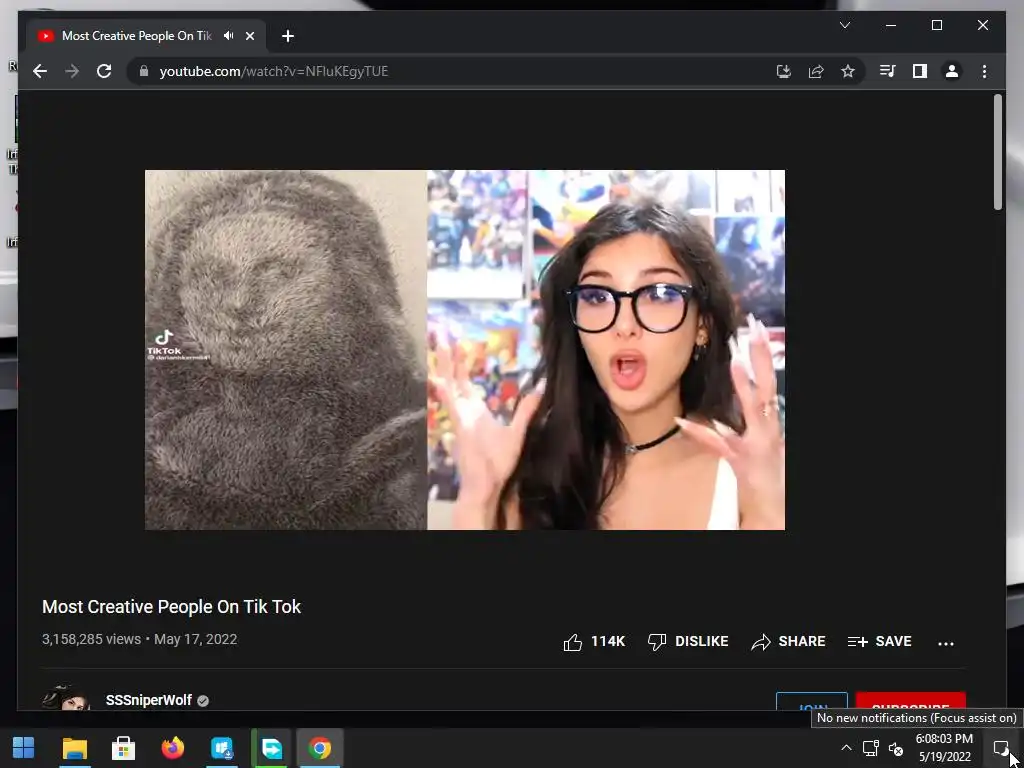Open a new tab with the plus button

(288, 36)
